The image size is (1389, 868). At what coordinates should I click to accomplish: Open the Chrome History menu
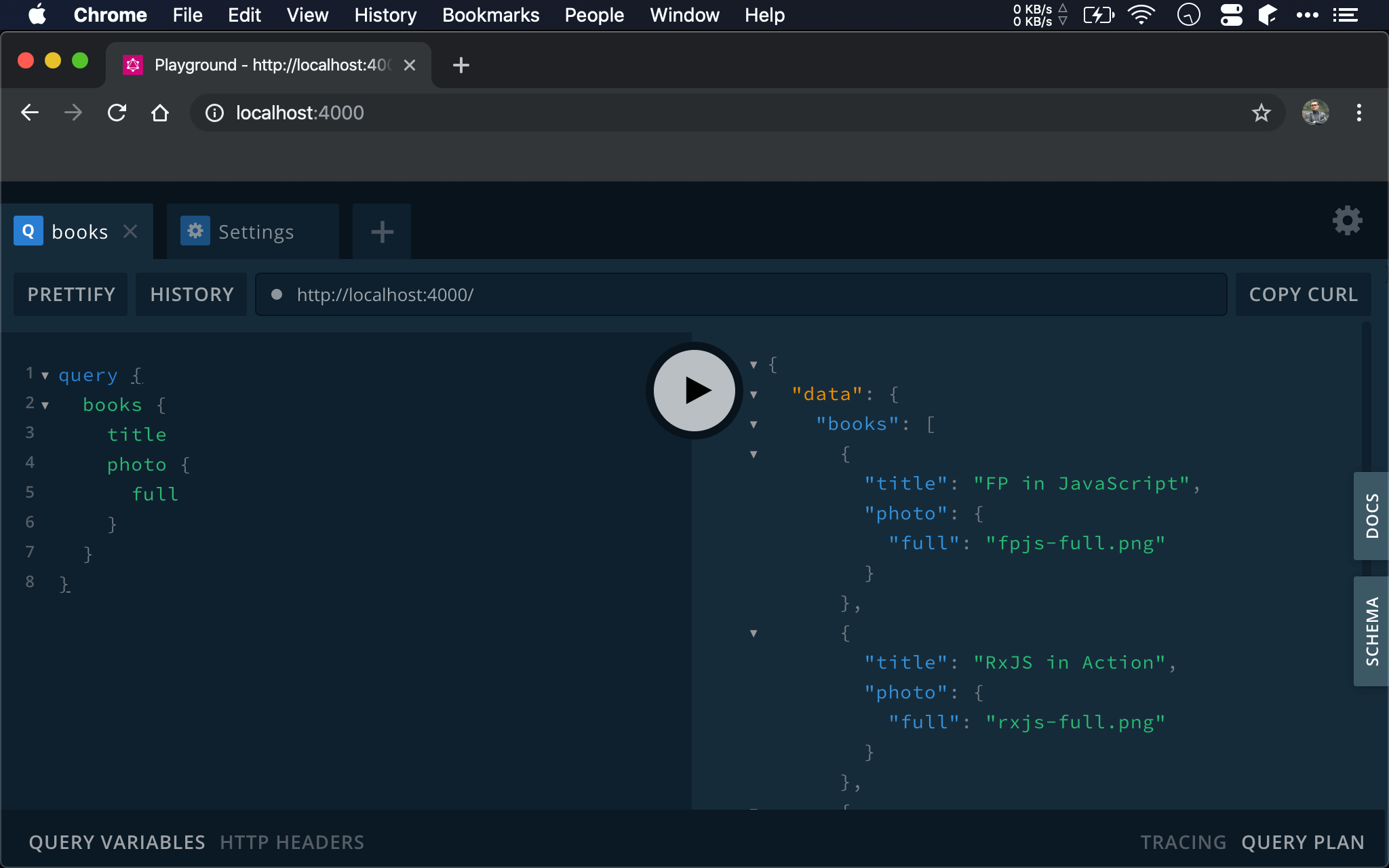point(385,15)
